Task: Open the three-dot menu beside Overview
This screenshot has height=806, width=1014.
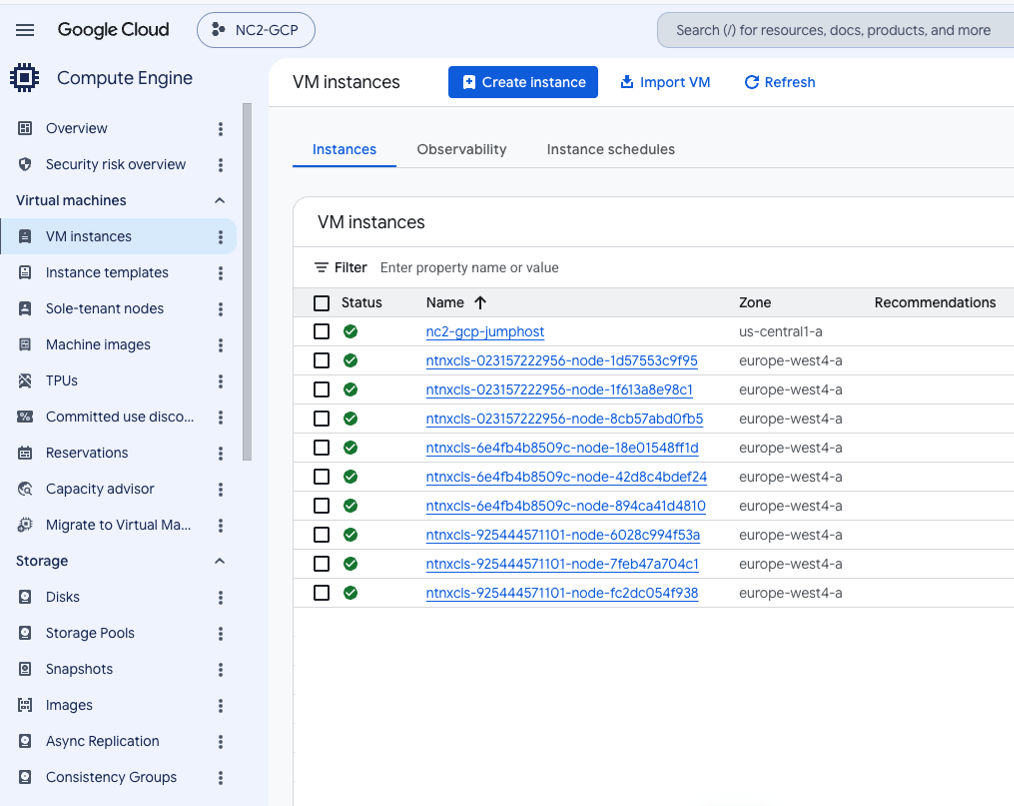Action: pyautogui.click(x=221, y=129)
